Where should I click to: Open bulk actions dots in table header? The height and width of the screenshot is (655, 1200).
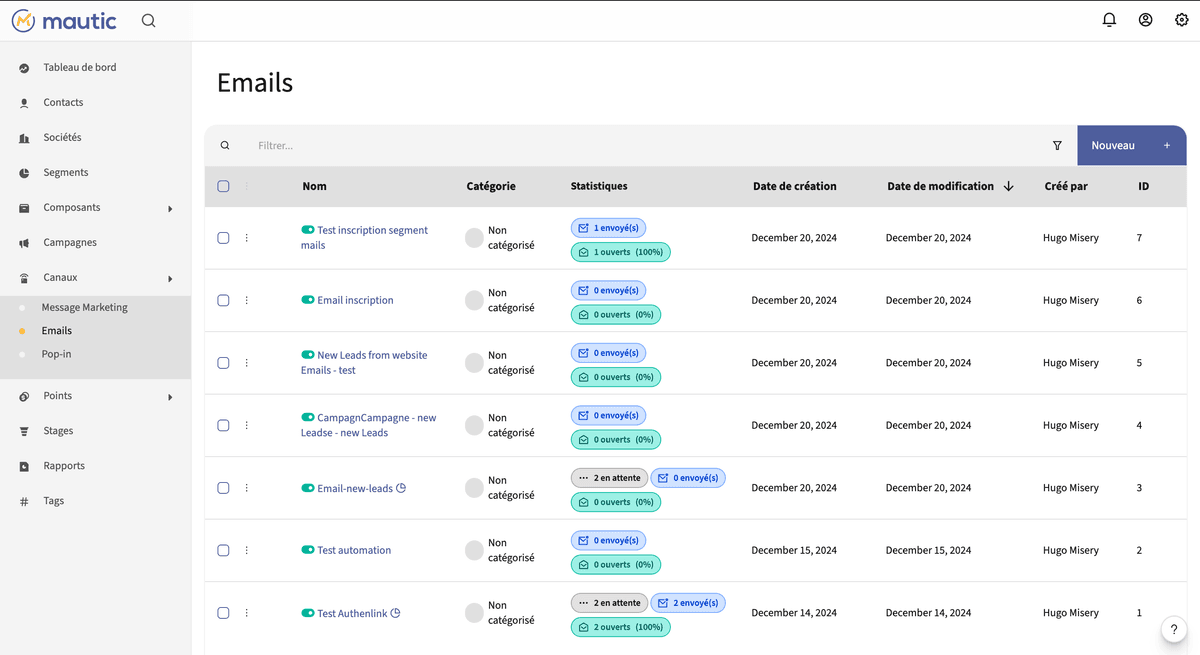click(247, 186)
